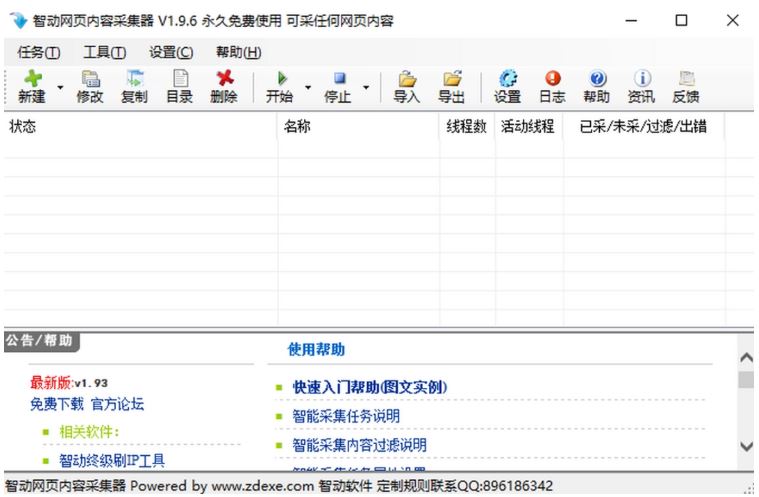759x497 pixels.
Task: Click the 官方论坛 link
Action: [x=117, y=404]
